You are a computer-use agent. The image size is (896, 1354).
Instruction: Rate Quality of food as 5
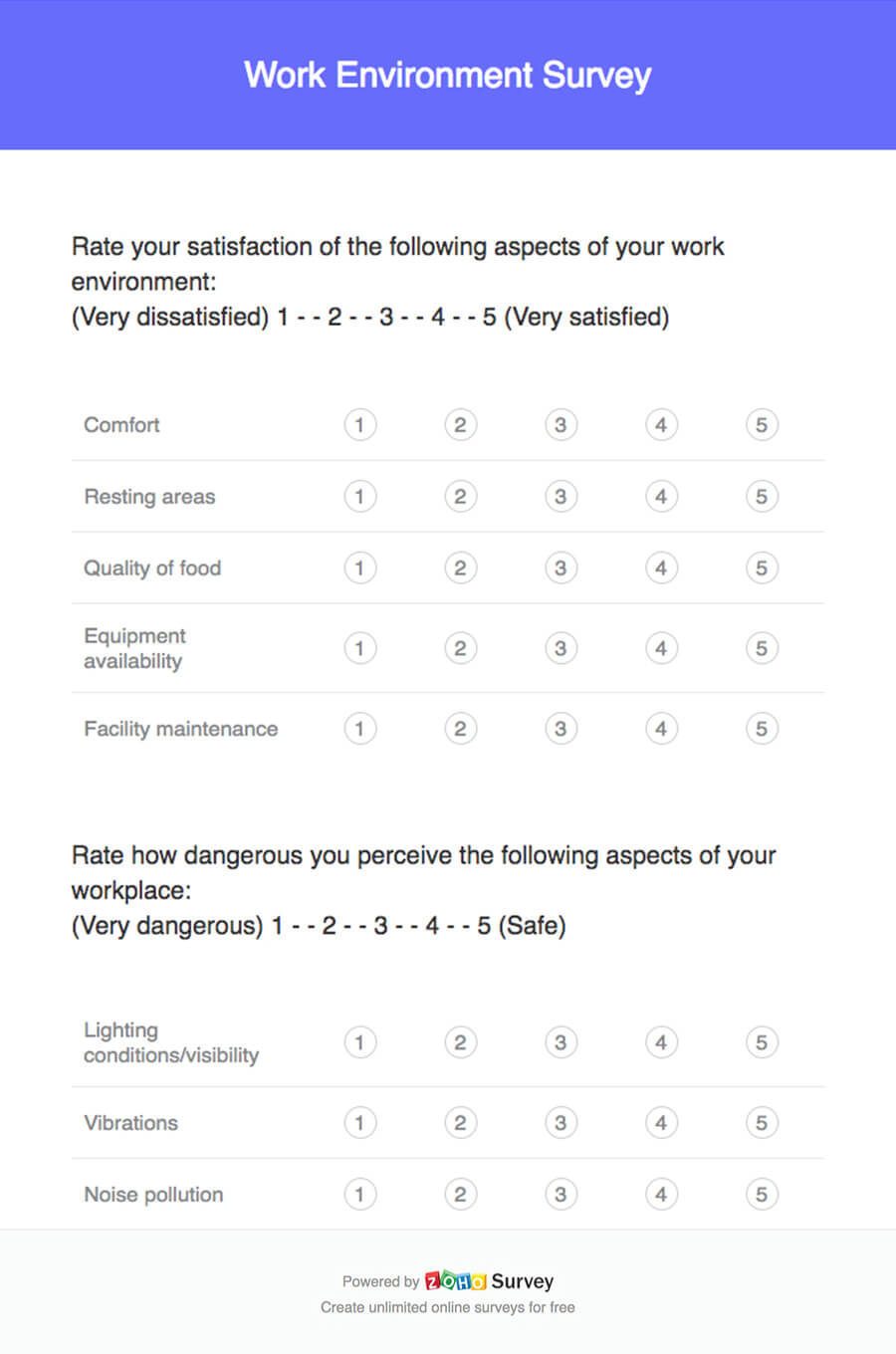pos(762,568)
